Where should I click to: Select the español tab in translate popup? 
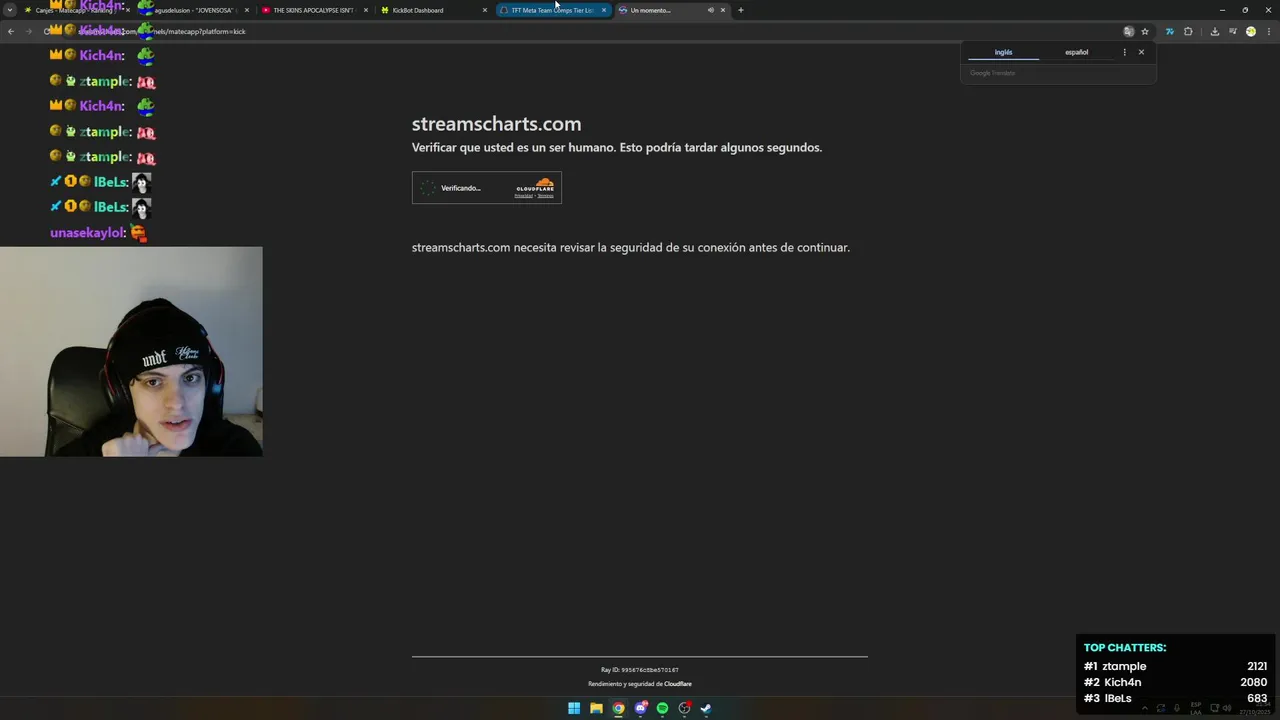click(x=1076, y=52)
